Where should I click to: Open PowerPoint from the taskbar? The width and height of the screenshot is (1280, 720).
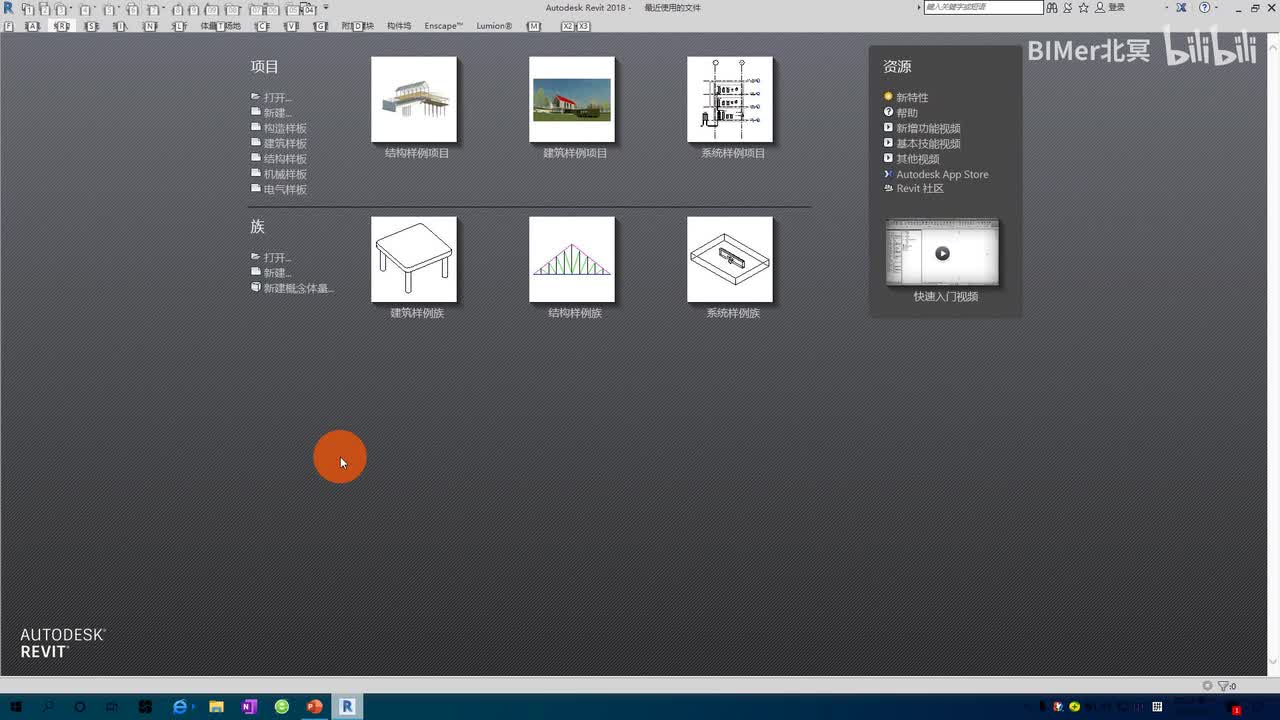tap(315, 707)
